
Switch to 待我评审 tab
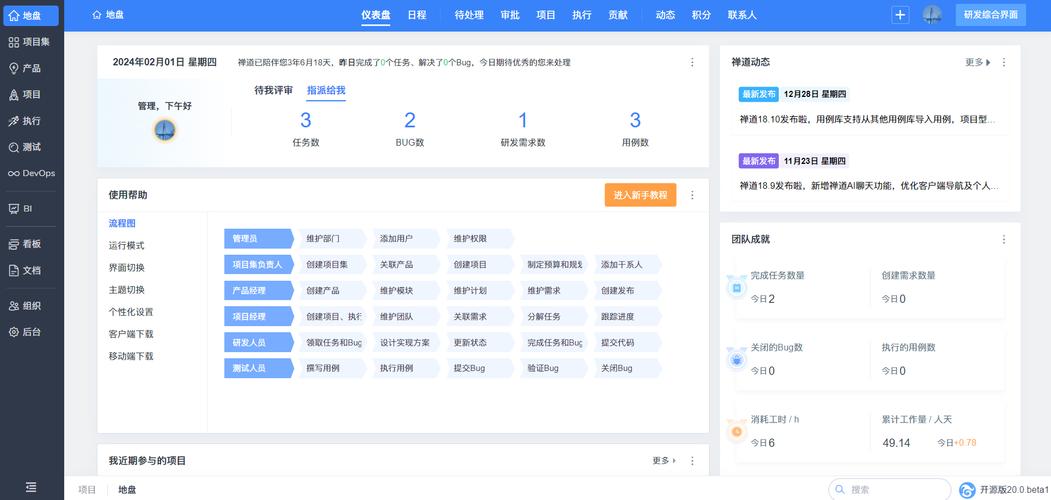(x=273, y=90)
